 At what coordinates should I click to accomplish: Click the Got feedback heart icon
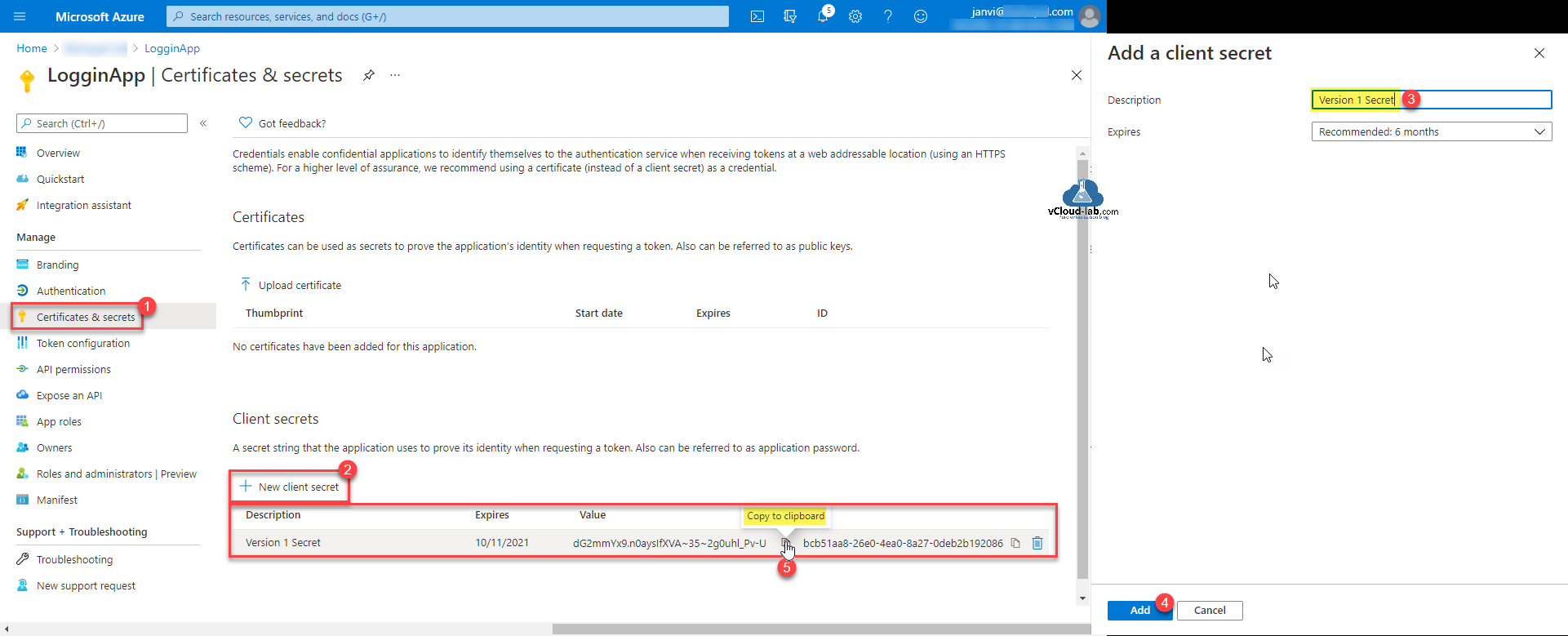[245, 123]
